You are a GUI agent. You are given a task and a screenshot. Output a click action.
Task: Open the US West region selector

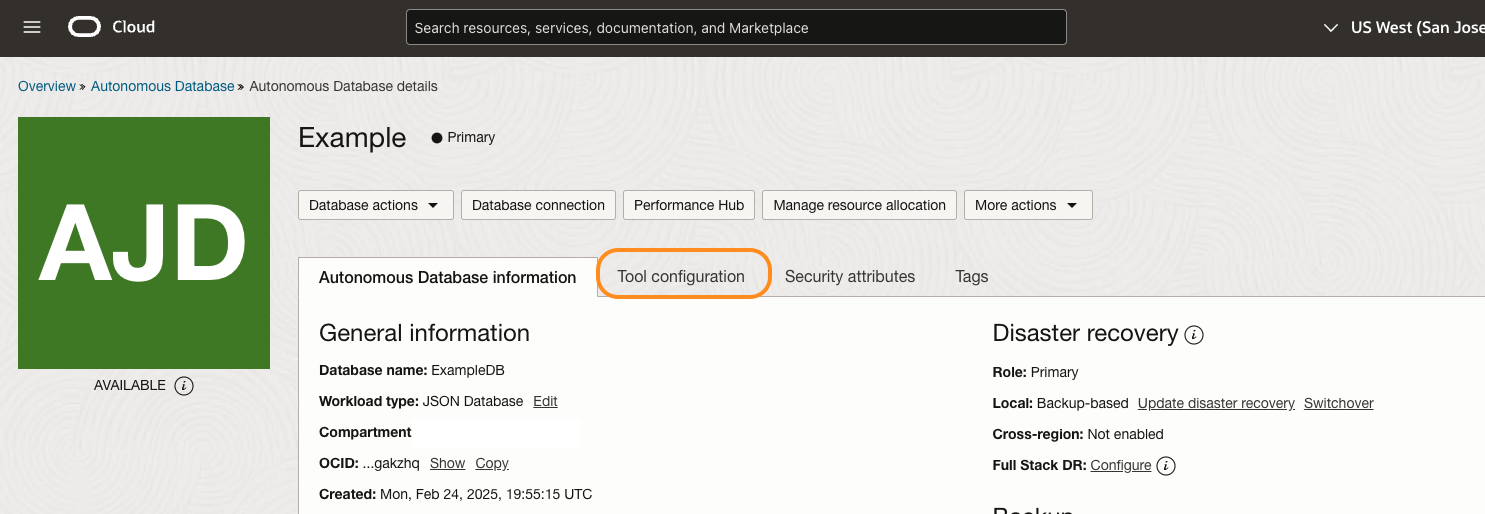1403,27
